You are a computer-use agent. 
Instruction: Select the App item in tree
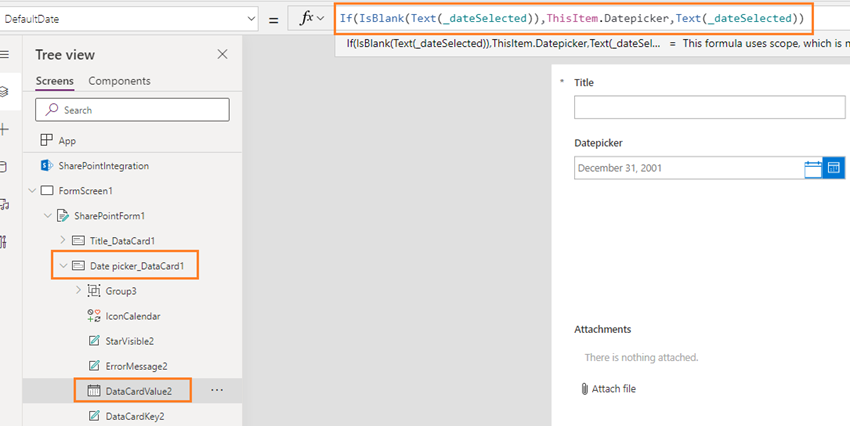67,140
